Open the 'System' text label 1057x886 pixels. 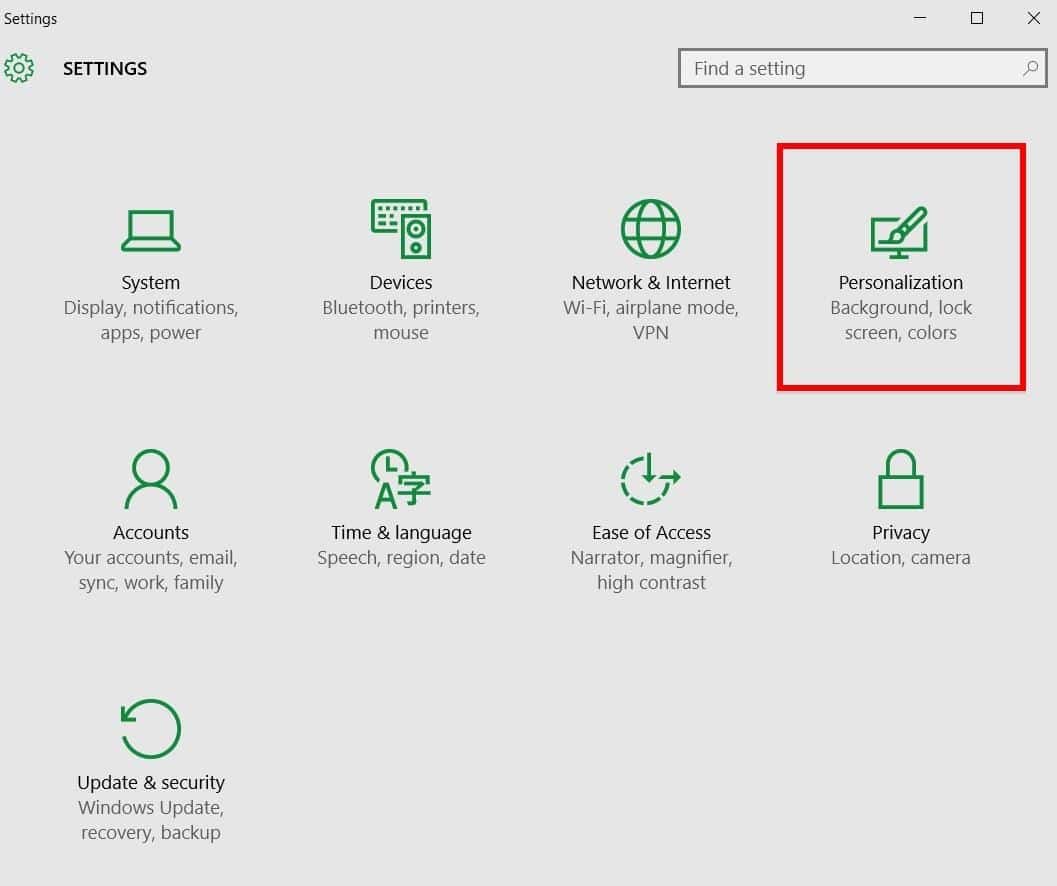(151, 283)
